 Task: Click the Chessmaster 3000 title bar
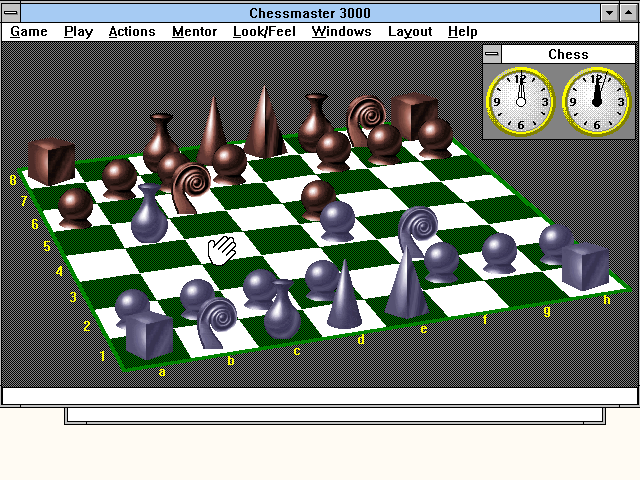click(310, 13)
